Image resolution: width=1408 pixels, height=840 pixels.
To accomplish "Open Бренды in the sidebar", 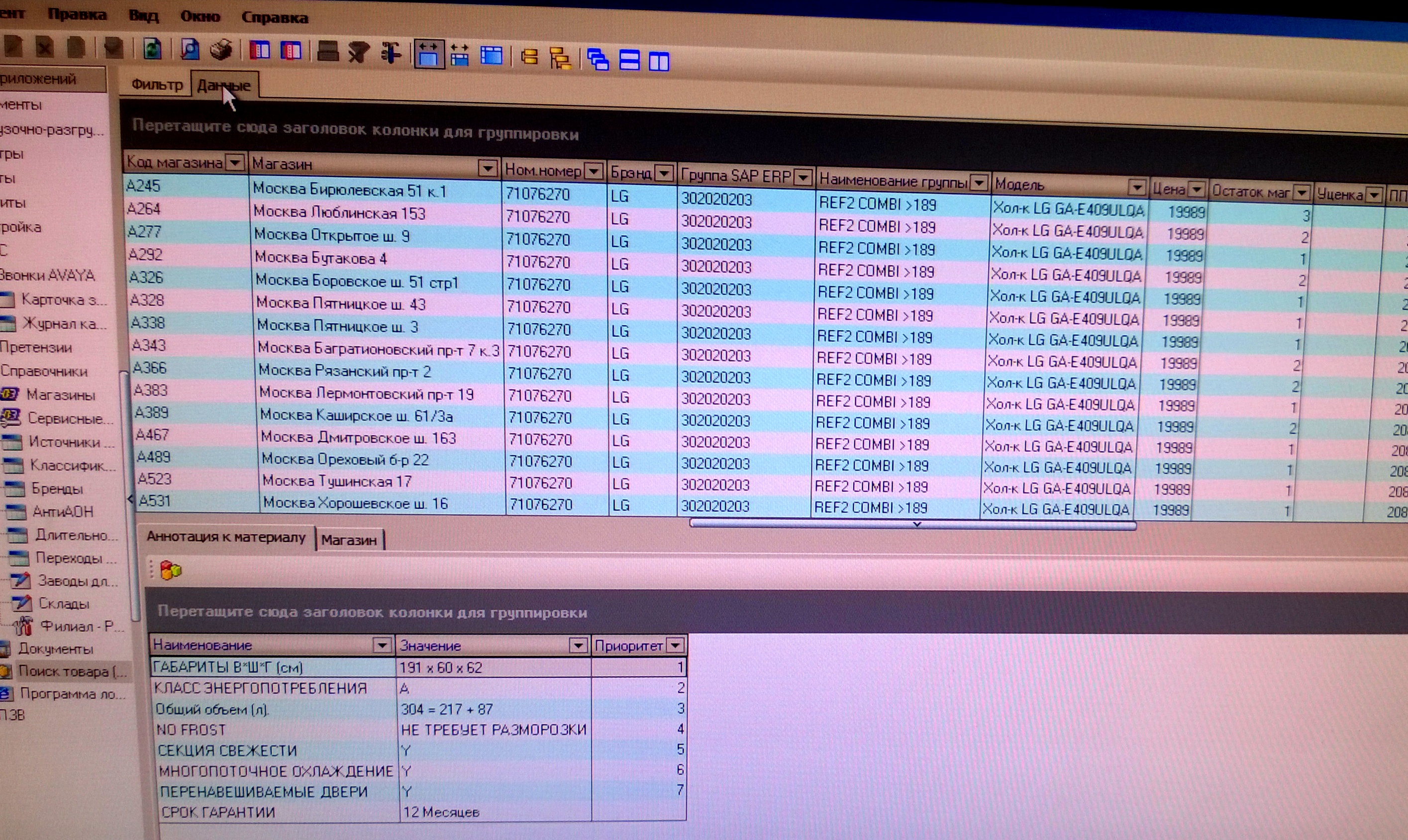I will tap(57, 488).
